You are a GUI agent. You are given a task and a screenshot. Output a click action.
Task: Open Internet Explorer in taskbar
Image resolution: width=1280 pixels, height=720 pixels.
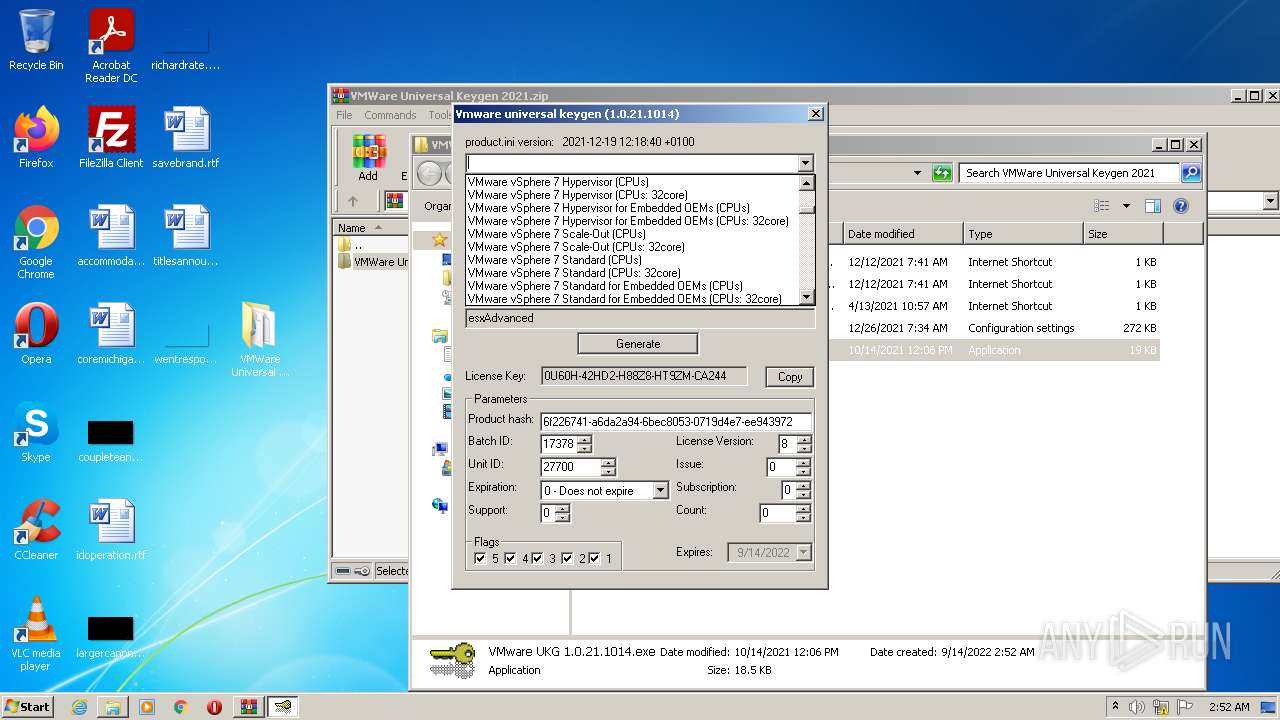tap(79, 707)
